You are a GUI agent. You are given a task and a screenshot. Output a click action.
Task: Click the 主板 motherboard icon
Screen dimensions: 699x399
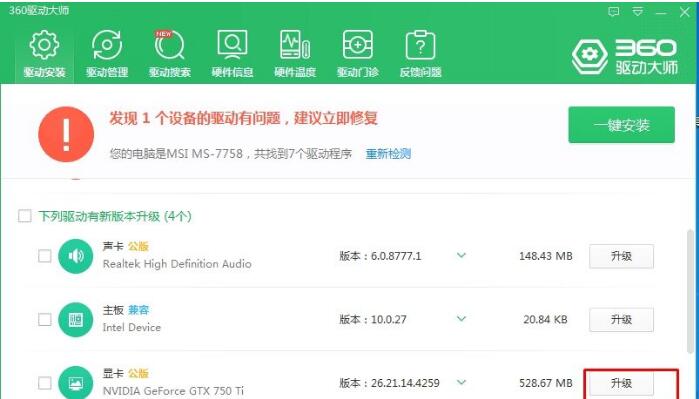click(x=75, y=319)
